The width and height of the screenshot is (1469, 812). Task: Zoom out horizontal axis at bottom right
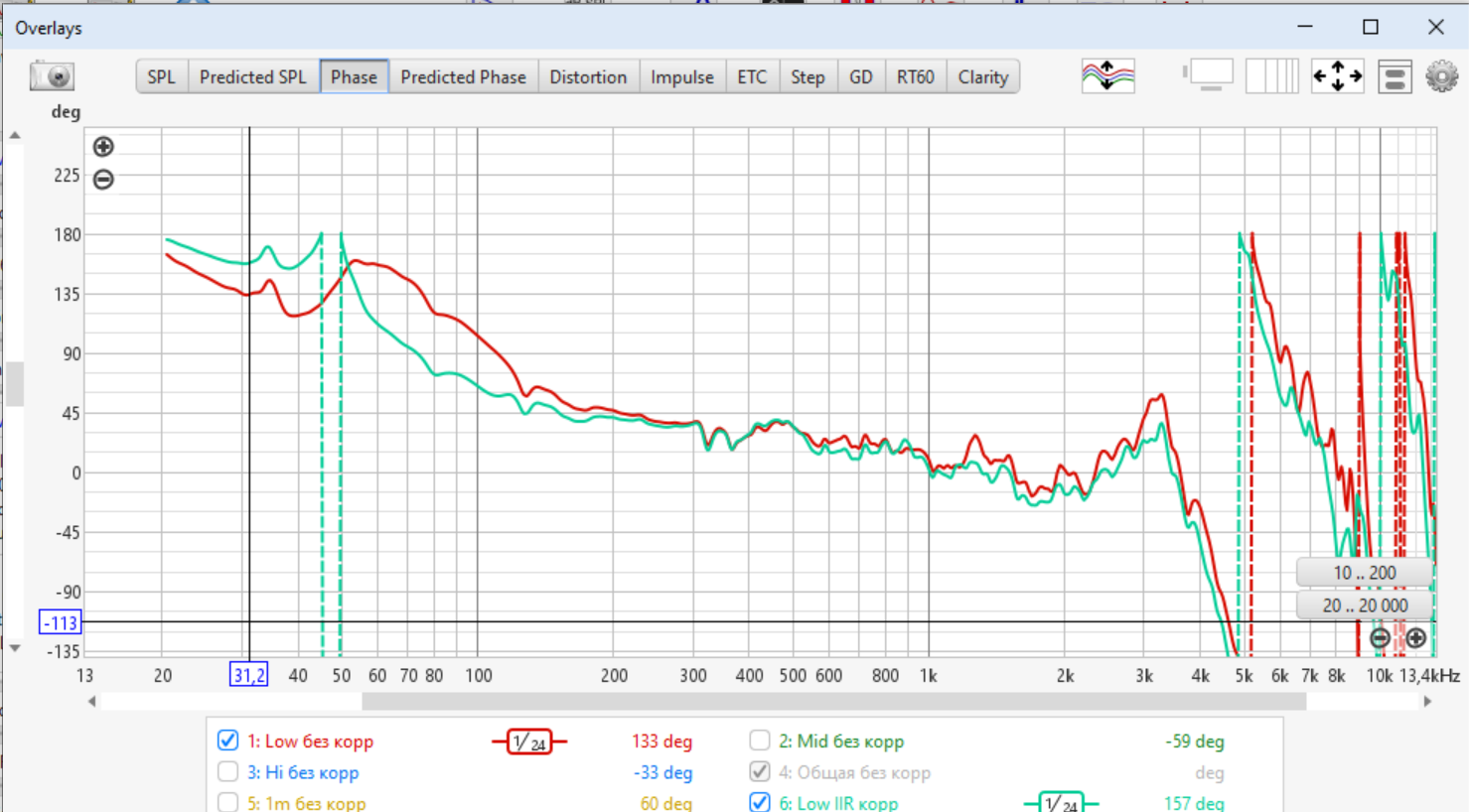pyautogui.click(x=1380, y=638)
